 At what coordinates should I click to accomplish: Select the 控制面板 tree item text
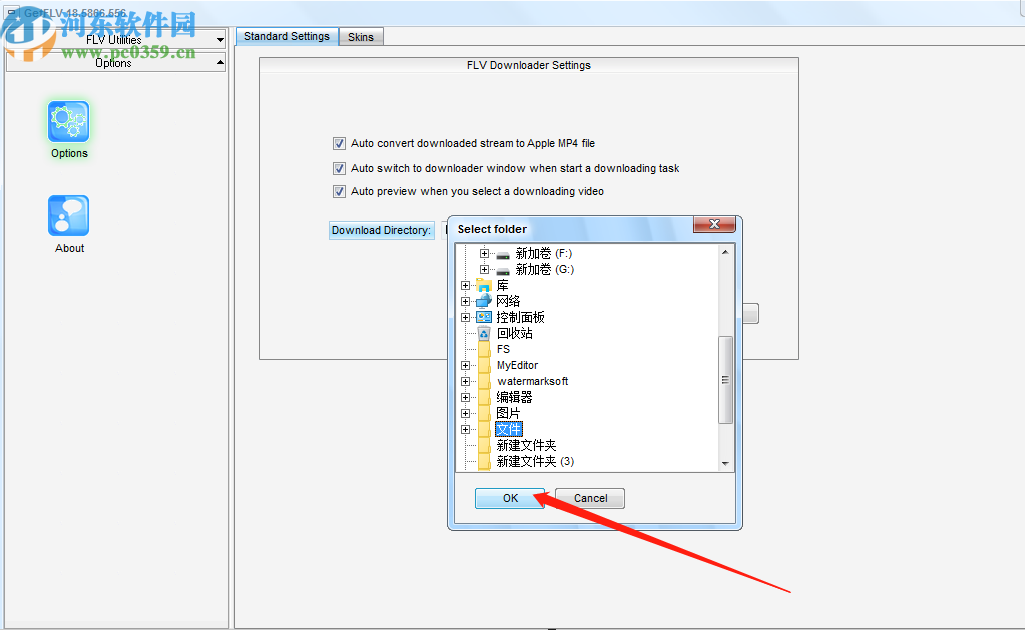tap(520, 318)
